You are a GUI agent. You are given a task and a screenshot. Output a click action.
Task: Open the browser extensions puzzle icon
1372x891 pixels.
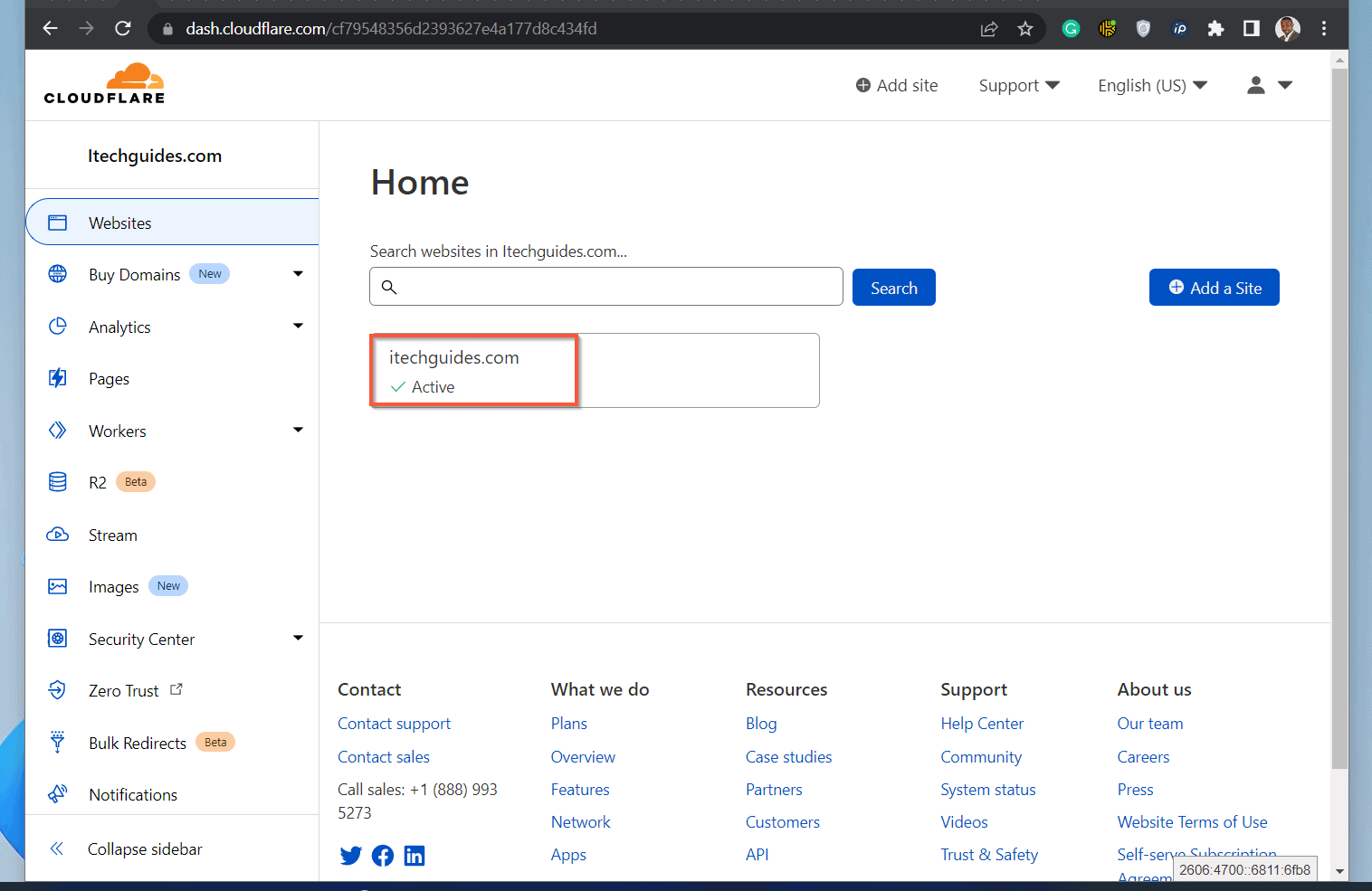pos(1215,29)
